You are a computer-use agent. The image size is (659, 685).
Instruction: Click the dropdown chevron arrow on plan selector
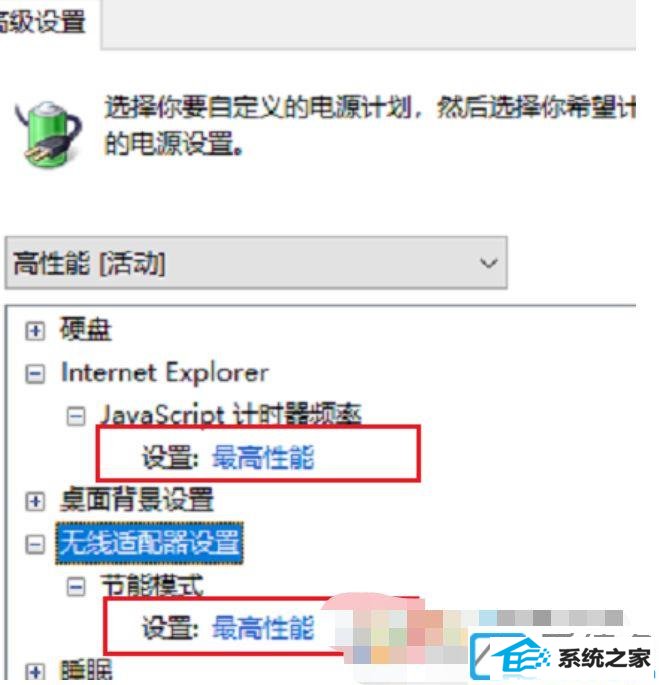[x=489, y=263]
